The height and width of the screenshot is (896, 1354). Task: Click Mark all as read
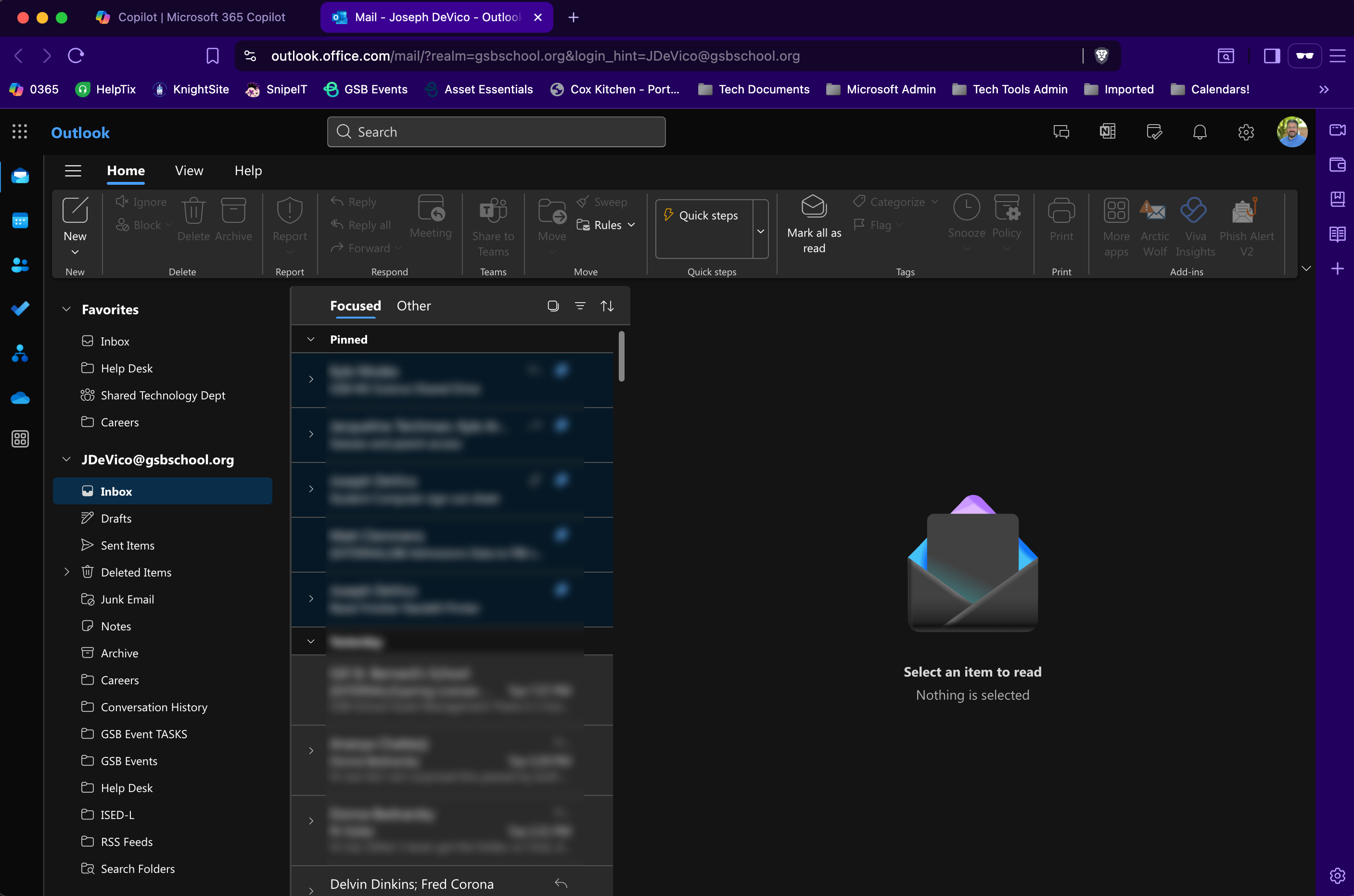coord(814,225)
